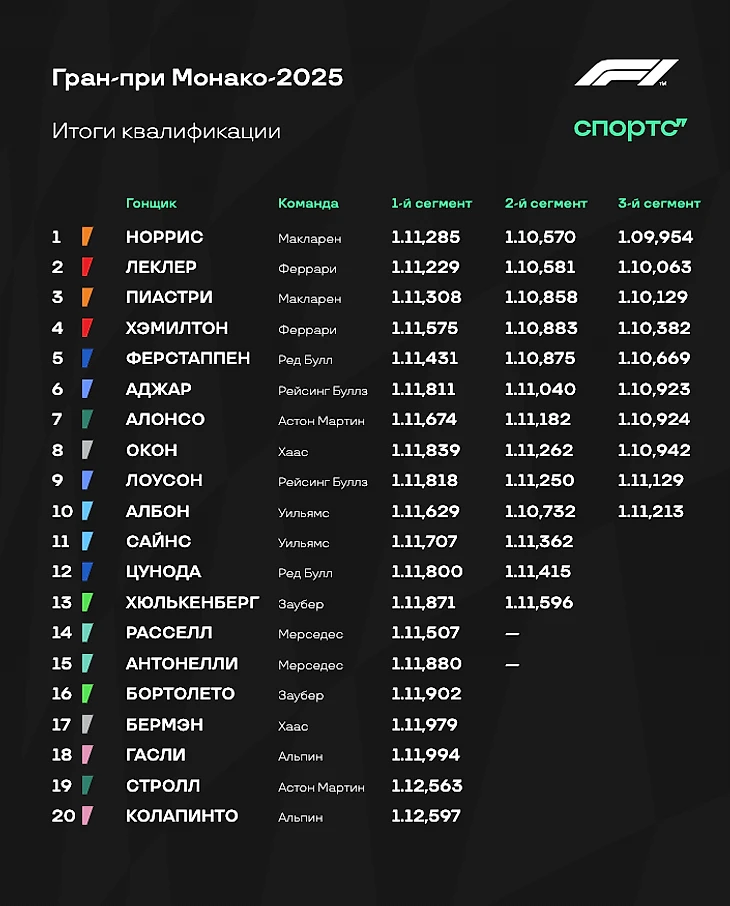Click teal flag beside Расселл

[87, 633]
